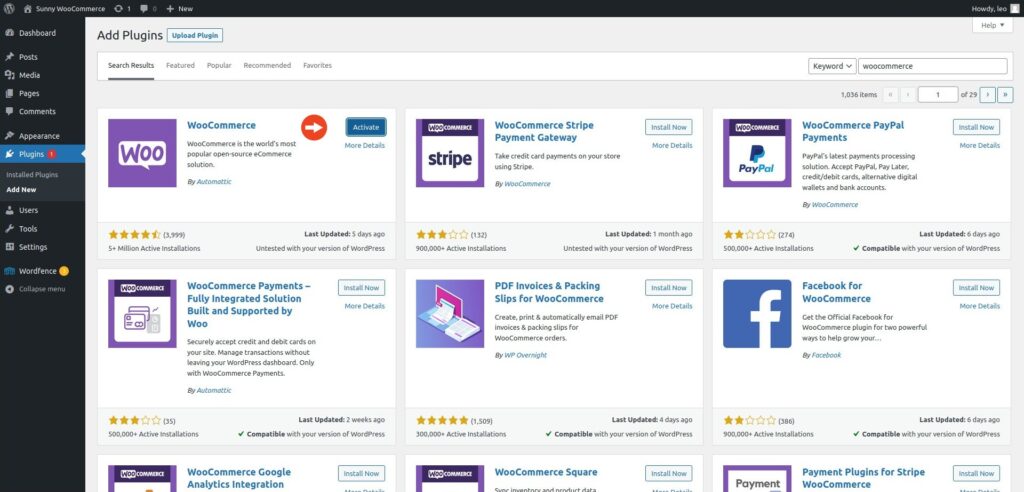Switch to the Featured tab
Image resolution: width=1024 pixels, height=492 pixels.
[x=180, y=65]
